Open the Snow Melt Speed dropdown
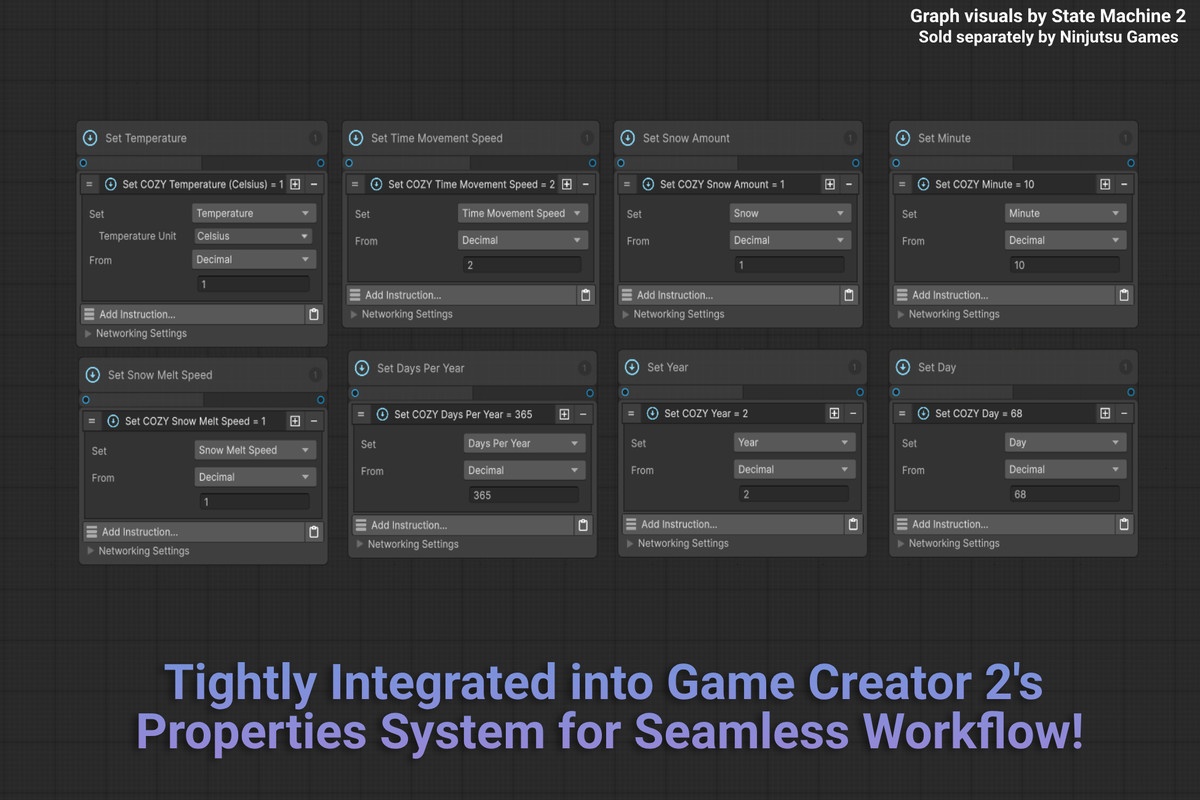Image resolution: width=1200 pixels, height=800 pixels. tap(255, 450)
